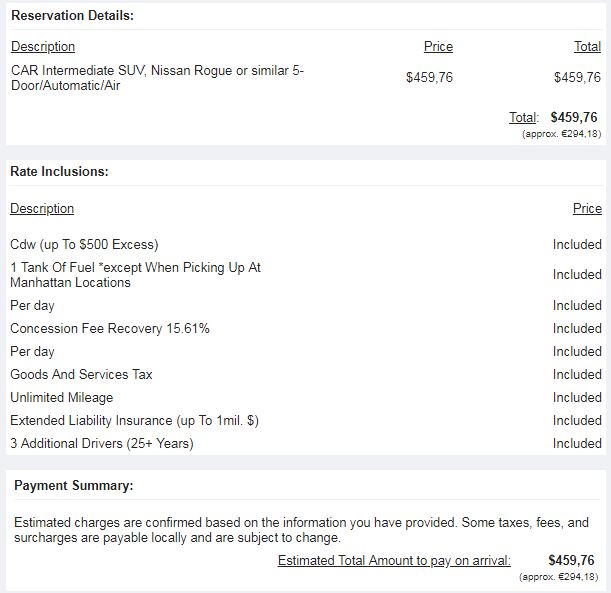Click the underlined "Total:" label in Reservation Details

pyautogui.click(x=523, y=118)
